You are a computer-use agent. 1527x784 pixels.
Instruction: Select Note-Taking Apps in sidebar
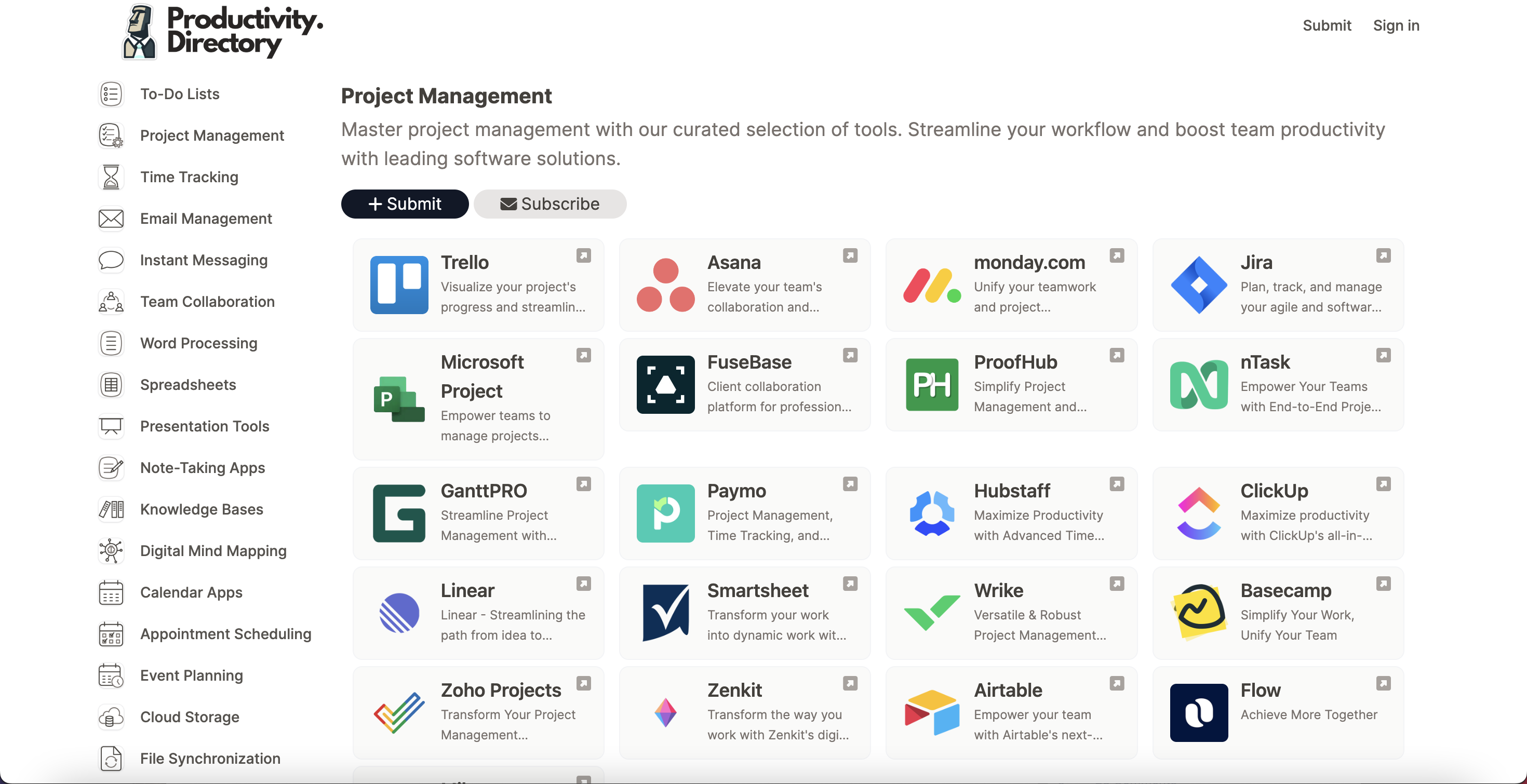pyautogui.click(x=202, y=468)
